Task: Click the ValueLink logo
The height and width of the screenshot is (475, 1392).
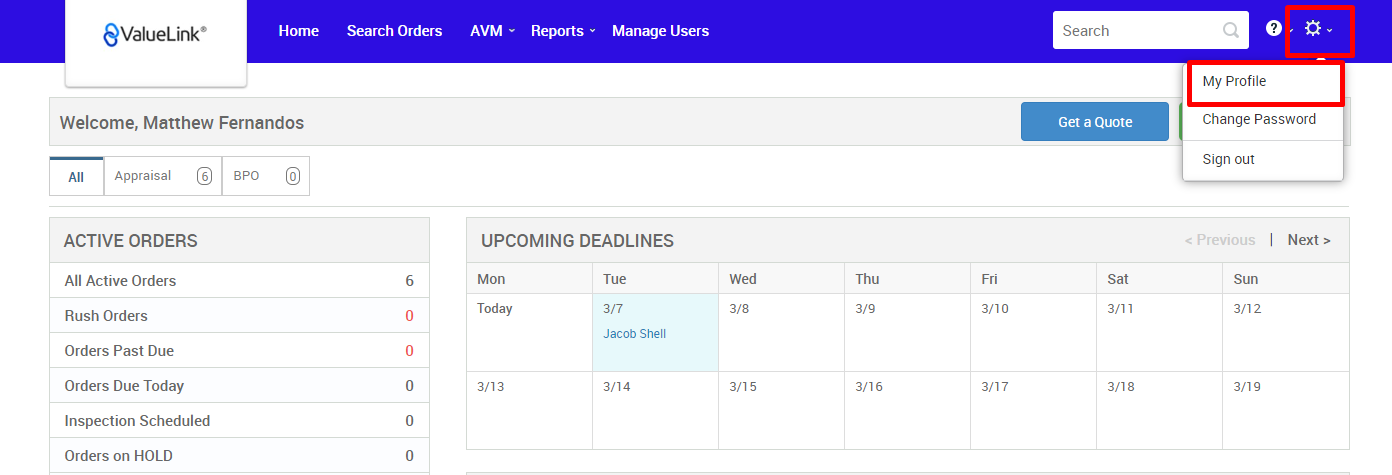Action: pos(155,35)
